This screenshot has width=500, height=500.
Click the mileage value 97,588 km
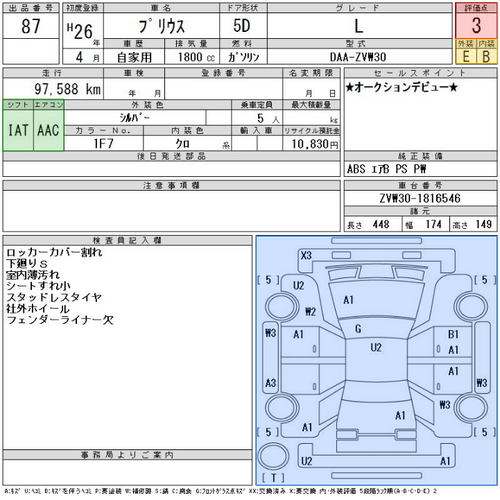pos(67,89)
